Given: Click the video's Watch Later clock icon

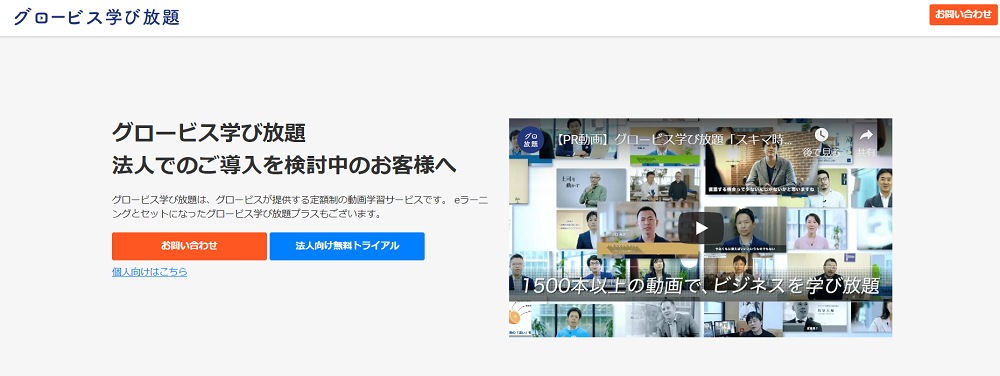Looking at the screenshot, I should (820, 135).
